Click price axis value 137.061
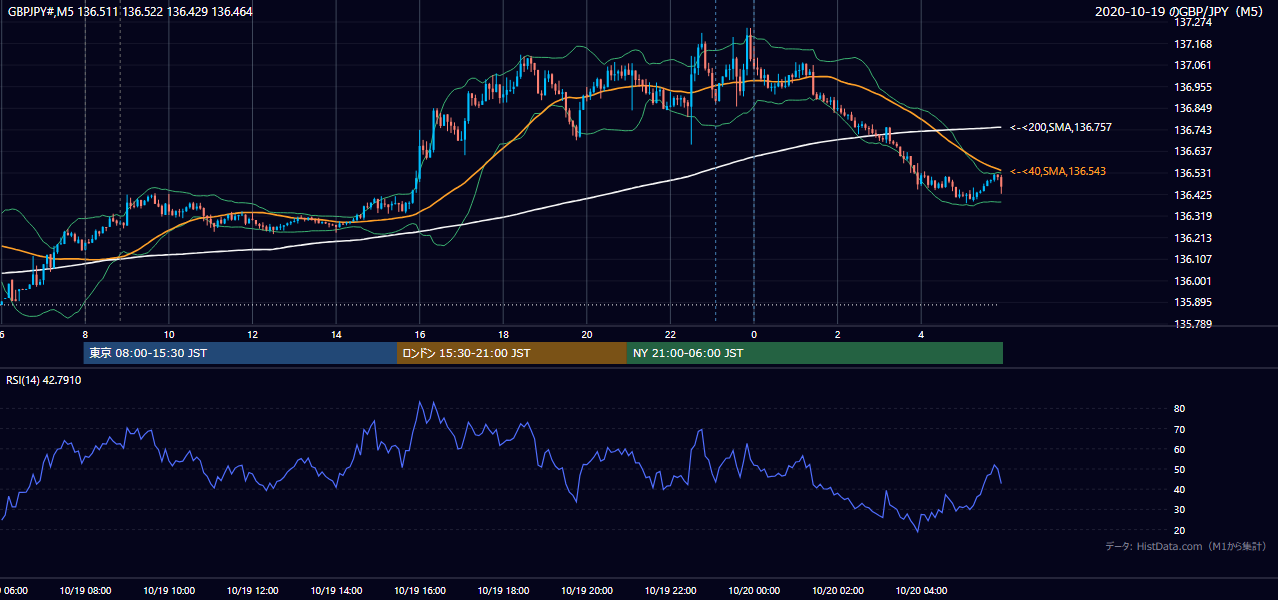This screenshot has height=600, width=1278. [x=1193, y=66]
